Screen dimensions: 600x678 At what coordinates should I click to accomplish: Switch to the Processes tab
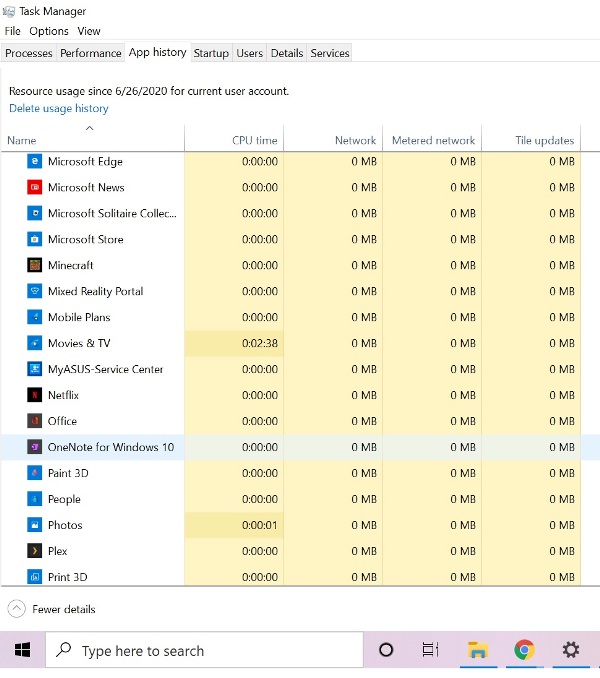pyautogui.click(x=29, y=53)
